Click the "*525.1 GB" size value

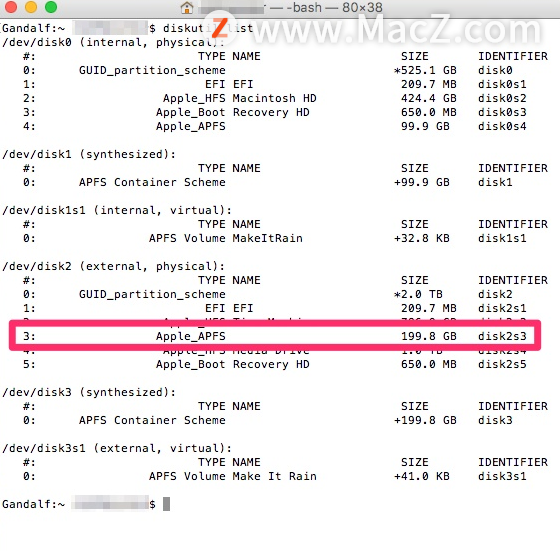tap(425, 70)
